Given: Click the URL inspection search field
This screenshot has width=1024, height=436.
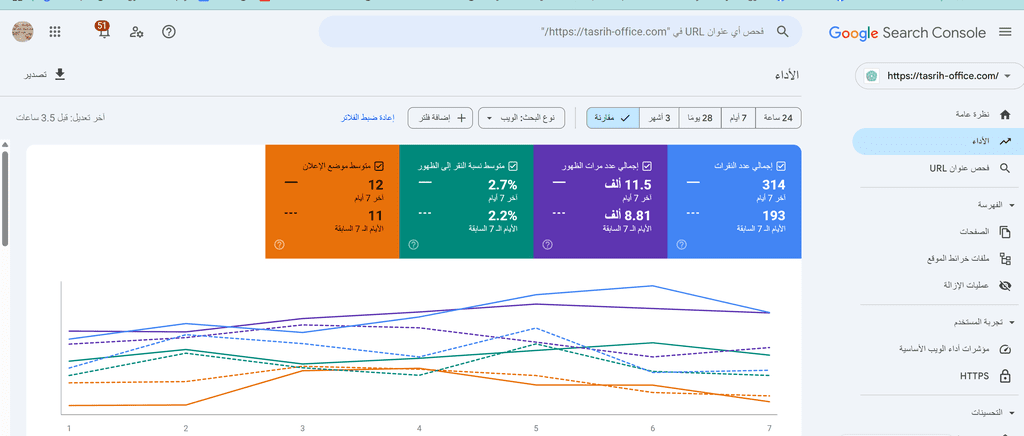Looking at the screenshot, I should 560,31.
